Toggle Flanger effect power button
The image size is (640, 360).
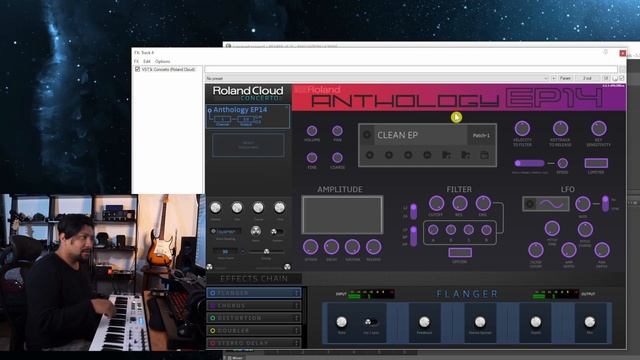click(212, 293)
